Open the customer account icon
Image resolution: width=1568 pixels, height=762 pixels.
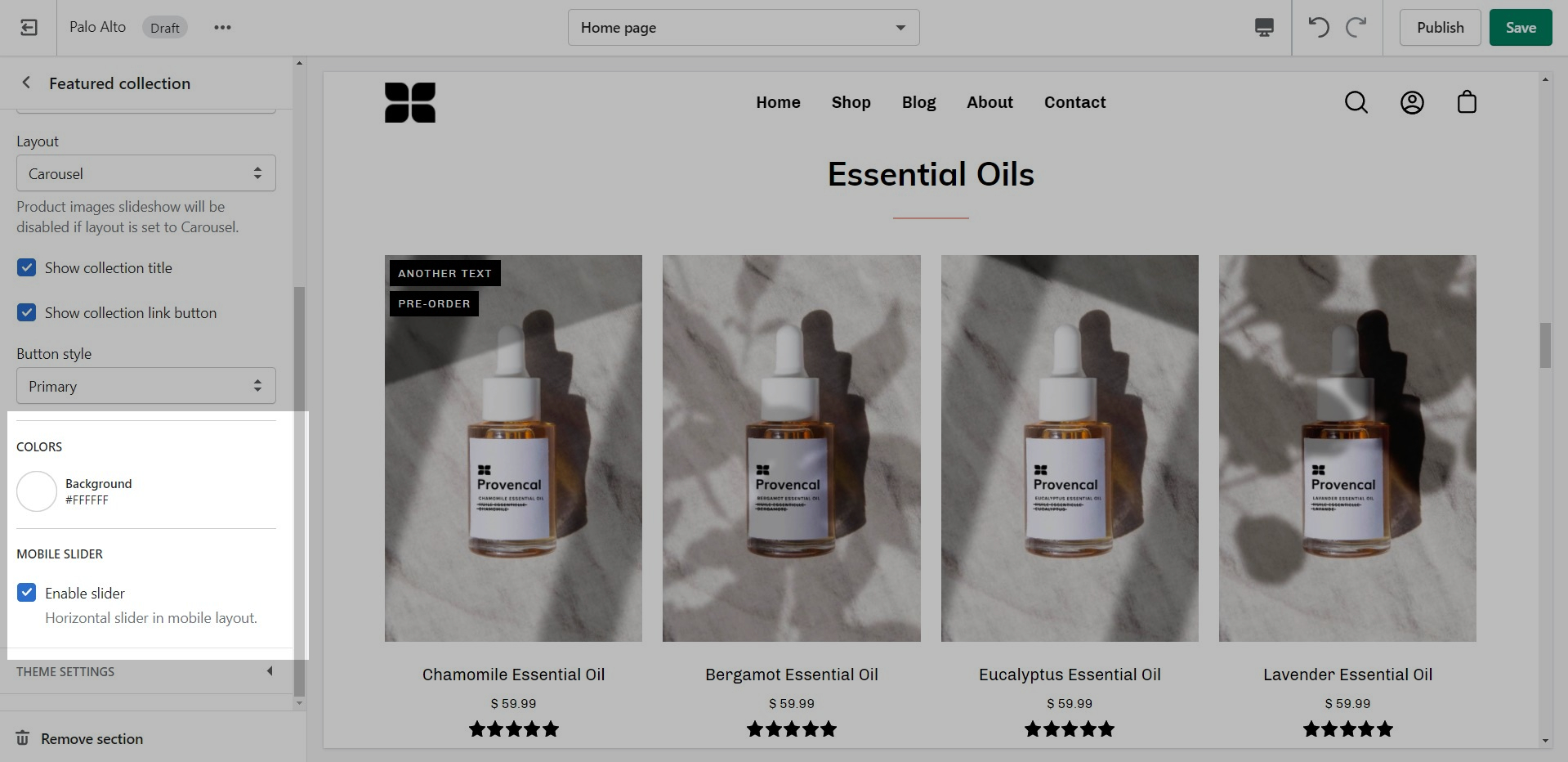click(x=1412, y=102)
